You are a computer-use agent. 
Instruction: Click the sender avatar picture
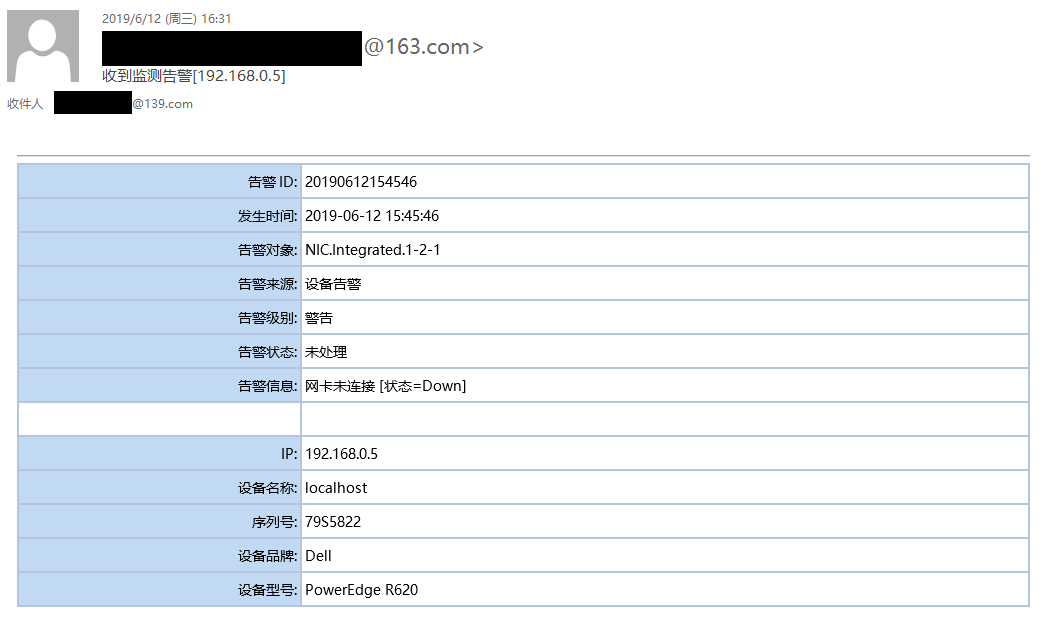coord(43,46)
